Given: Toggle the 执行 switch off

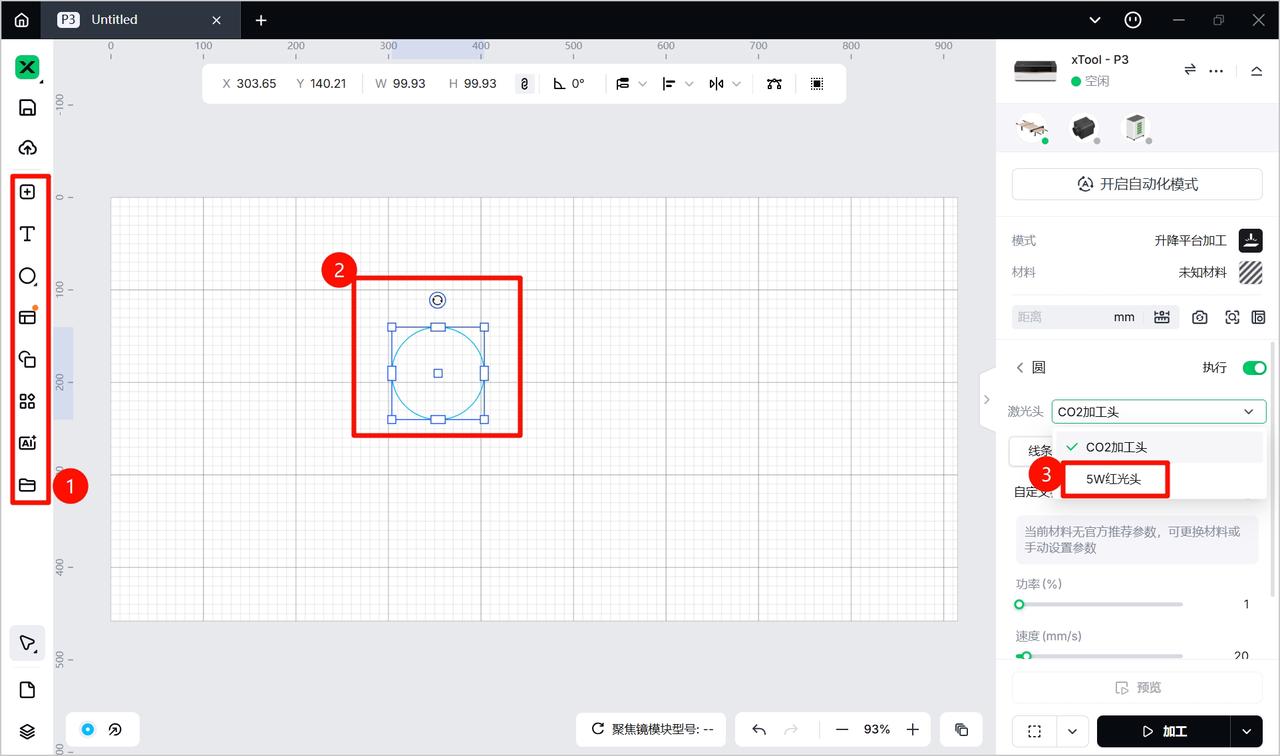Looking at the screenshot, I should [1253, 368].
